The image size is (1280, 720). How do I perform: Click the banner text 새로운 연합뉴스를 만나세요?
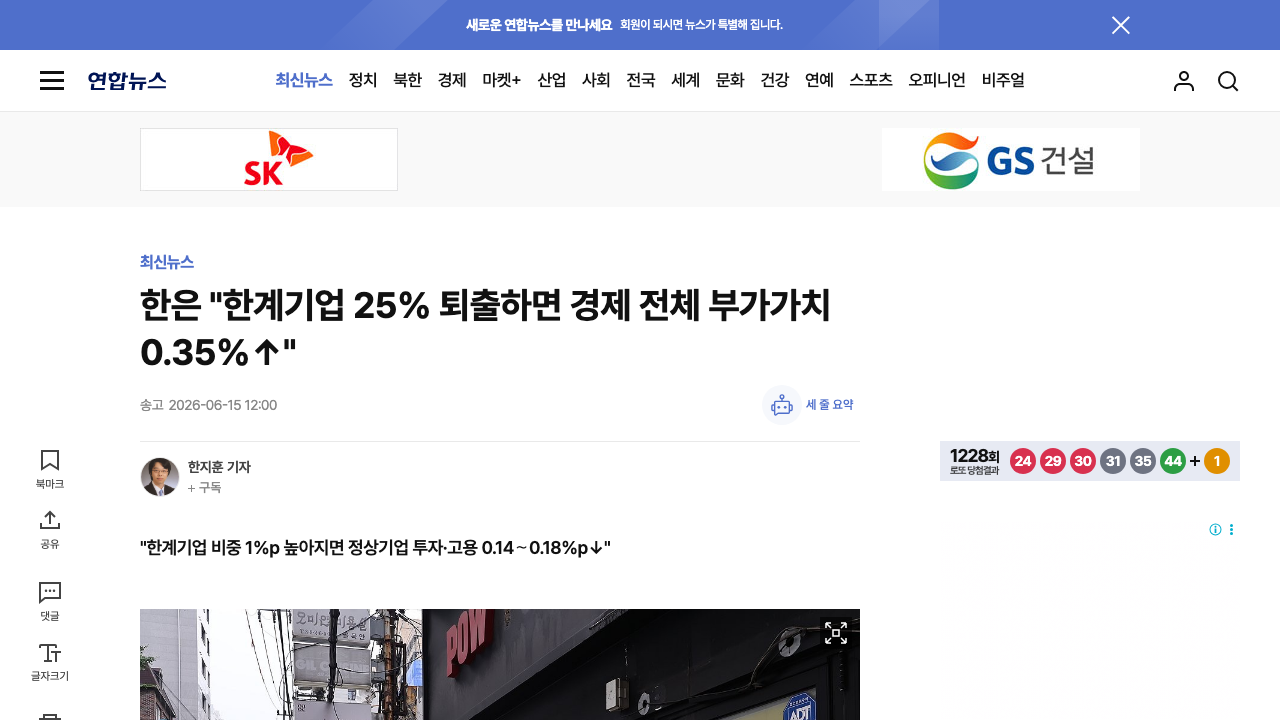coord(539,25)
